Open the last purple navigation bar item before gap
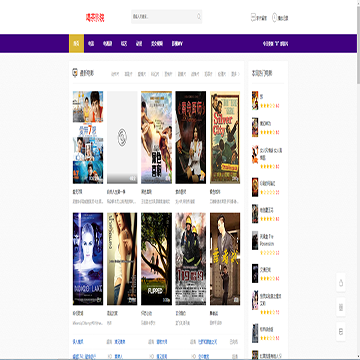 pos(177,43)
